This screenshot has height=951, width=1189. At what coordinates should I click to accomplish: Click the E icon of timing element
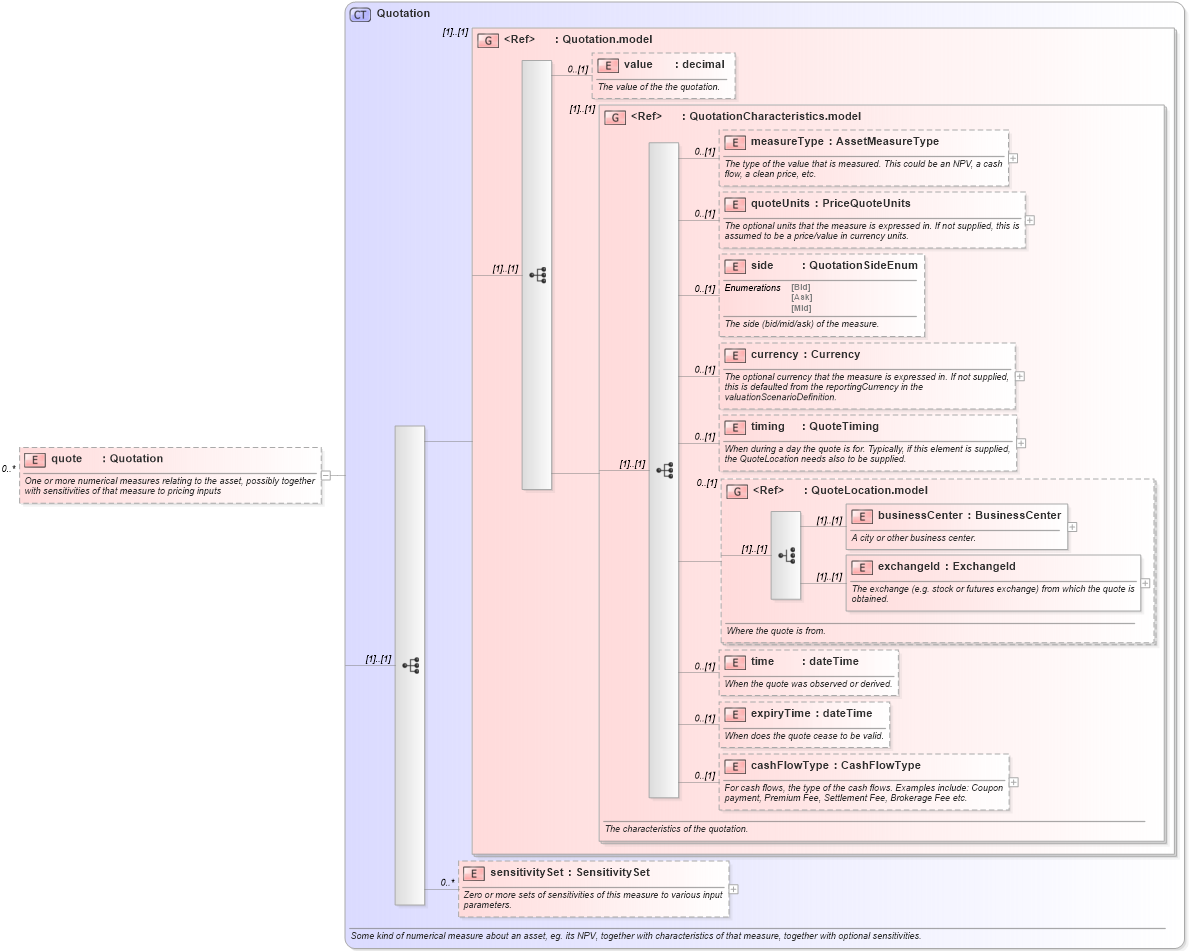[x=735, y=428]
